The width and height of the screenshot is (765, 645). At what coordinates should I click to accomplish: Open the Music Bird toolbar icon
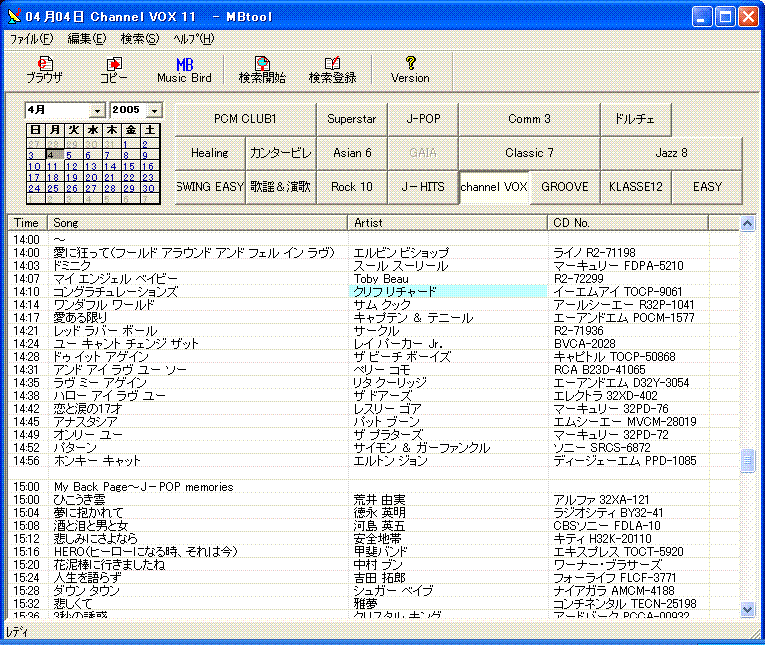coord(184,70)
